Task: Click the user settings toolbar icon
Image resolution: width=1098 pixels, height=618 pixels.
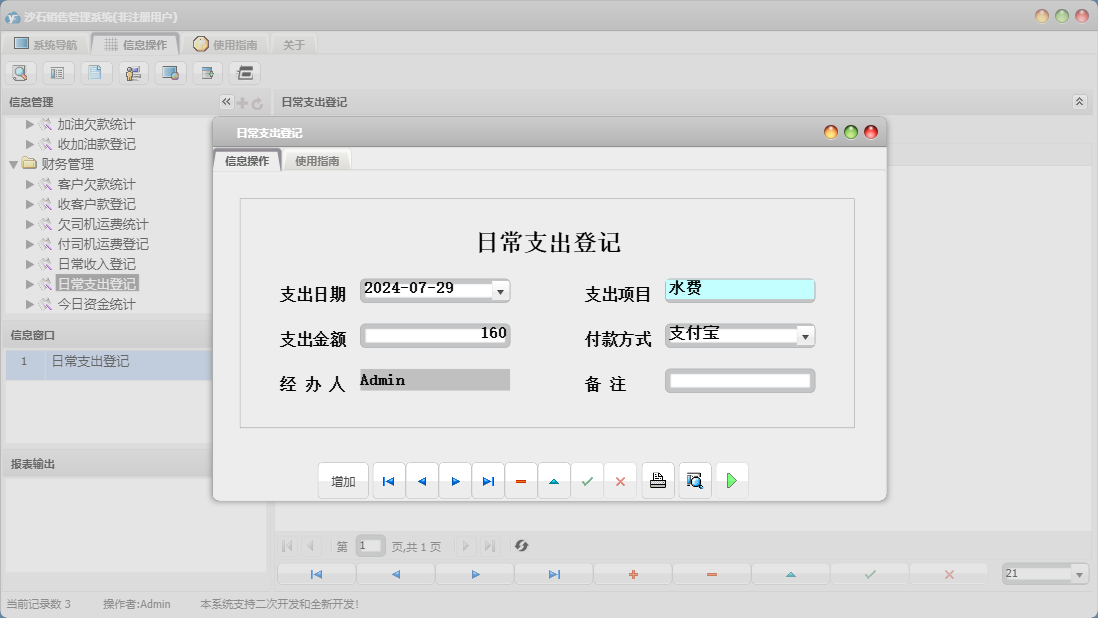Action: click(x=132, y=72)
